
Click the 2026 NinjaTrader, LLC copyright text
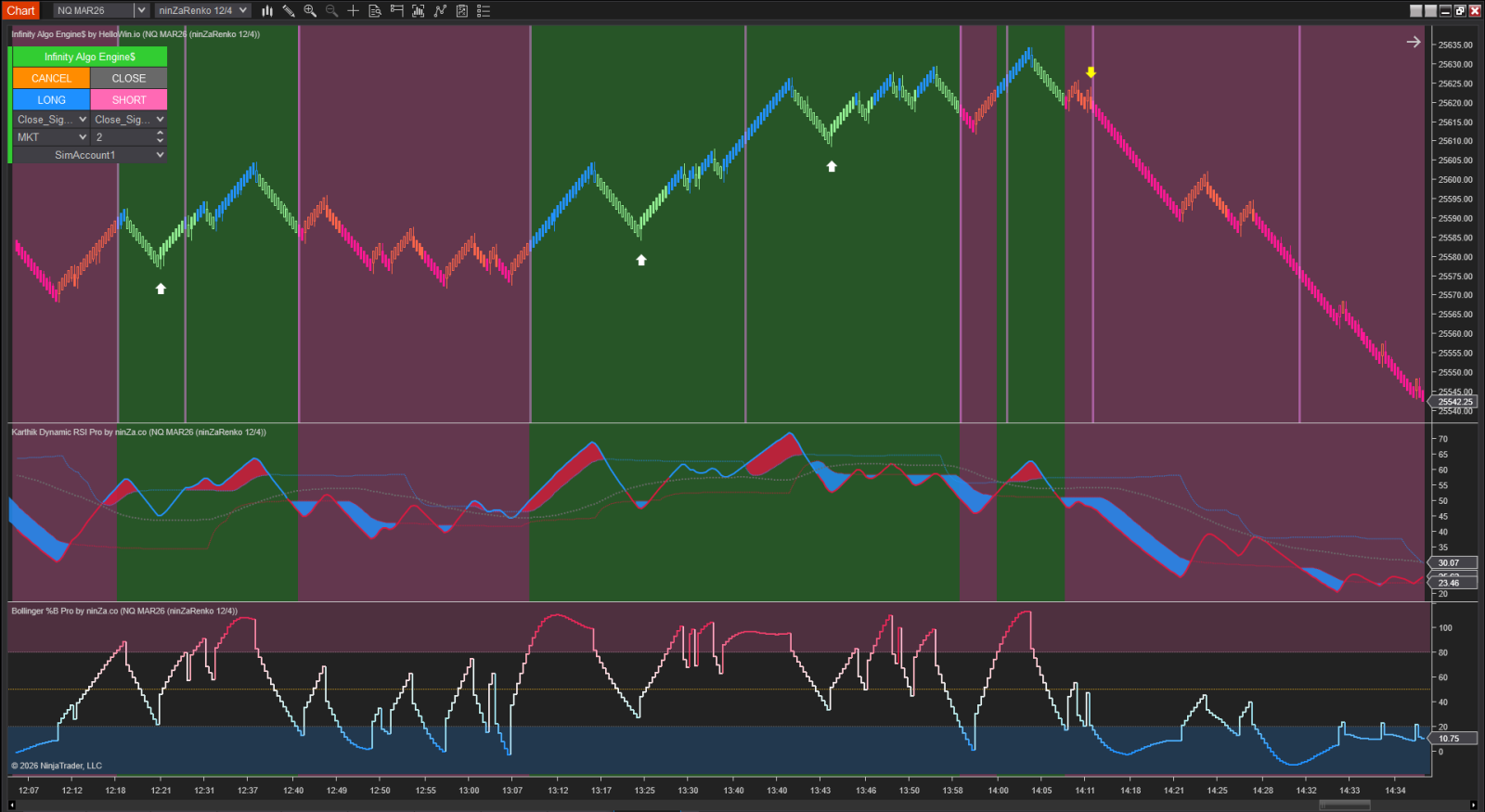[x=57, y=767]
